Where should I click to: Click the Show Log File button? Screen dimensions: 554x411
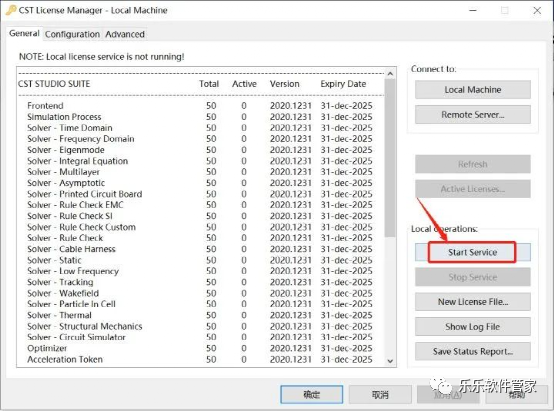pyautogui.click(x=473, y=327)
